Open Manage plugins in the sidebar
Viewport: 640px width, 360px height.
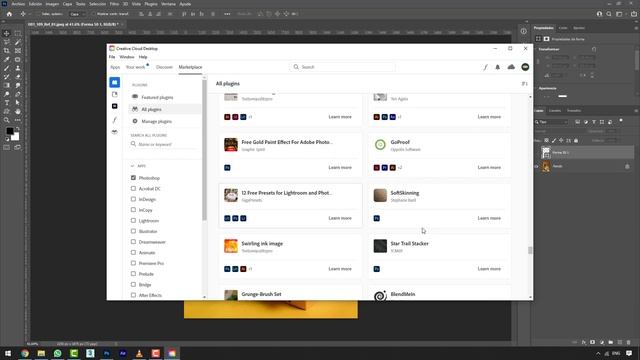(156, 122)
